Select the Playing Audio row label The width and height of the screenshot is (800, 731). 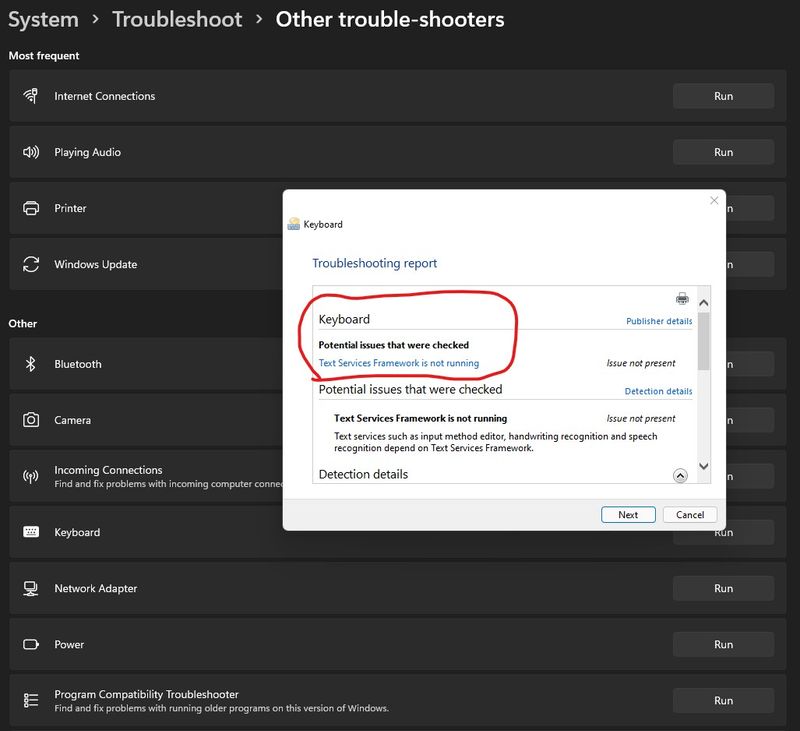click(x=88, y=152)
